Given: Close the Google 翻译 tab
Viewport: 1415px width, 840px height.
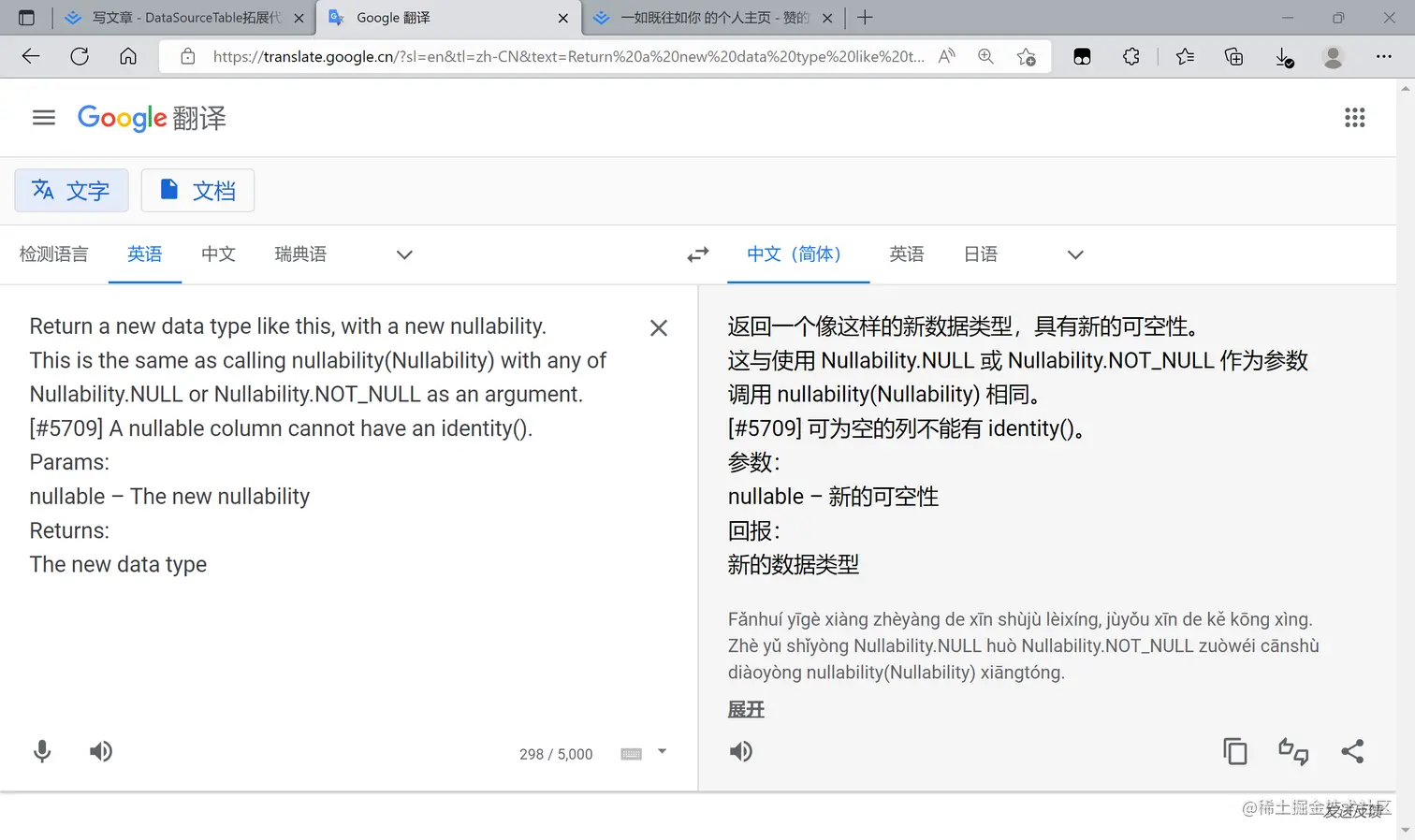Looking at the screenshot, I should tap(563, 18).
